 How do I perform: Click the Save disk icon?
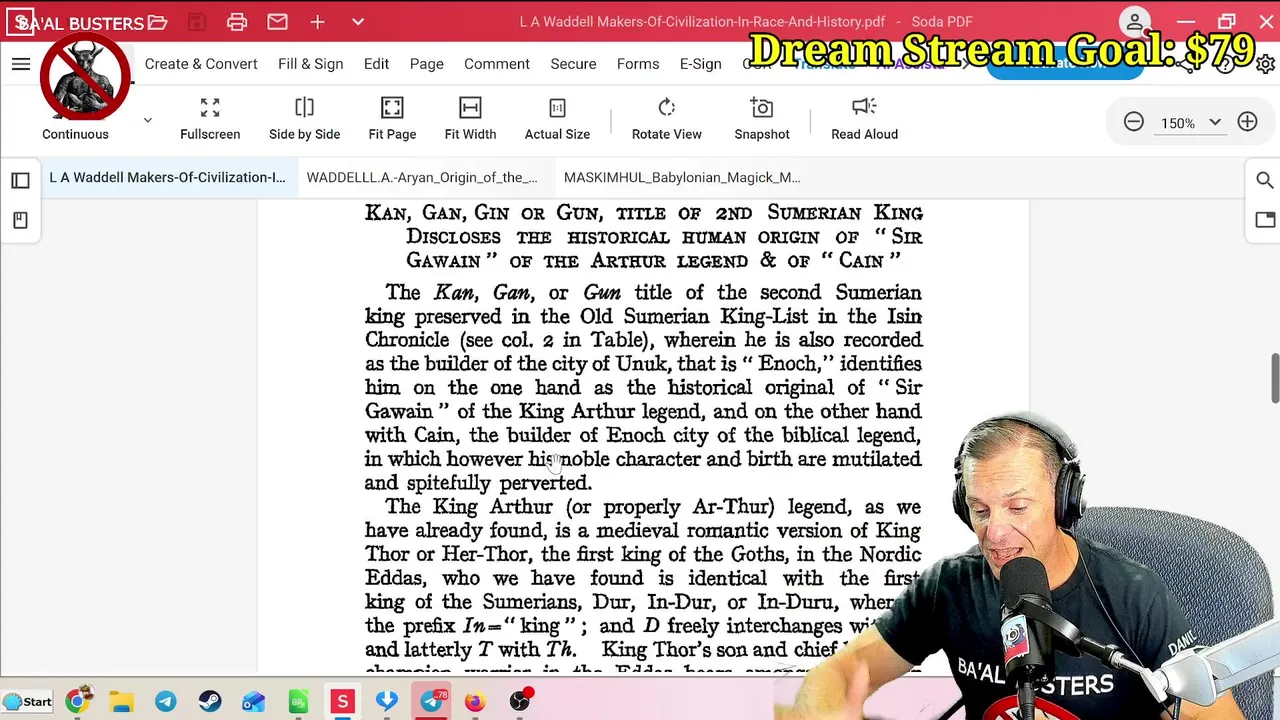196,22
